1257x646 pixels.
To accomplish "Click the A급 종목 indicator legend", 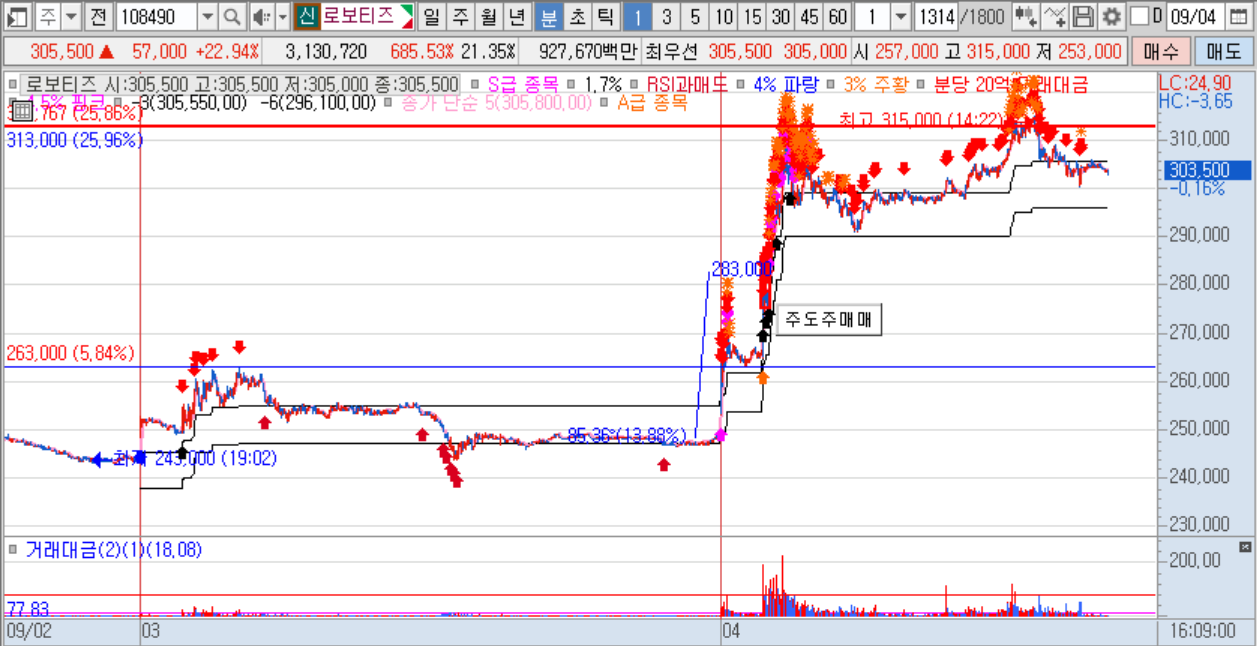I will click(x=651, y=102).
